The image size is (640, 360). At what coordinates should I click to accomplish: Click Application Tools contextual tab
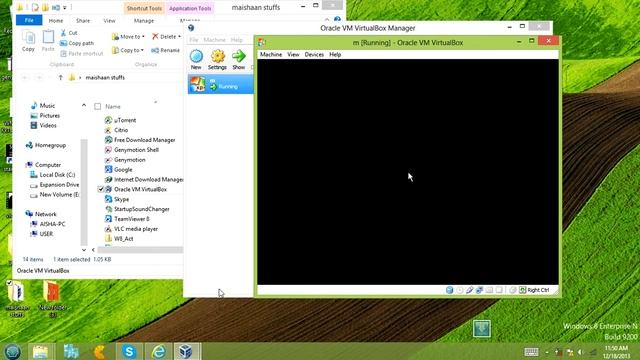click(190, 8)
